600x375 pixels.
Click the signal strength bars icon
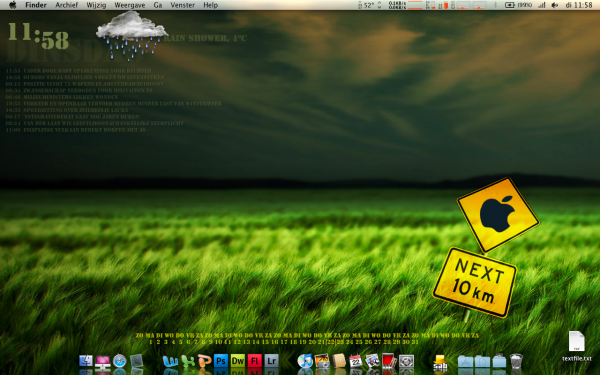point(541,5)
